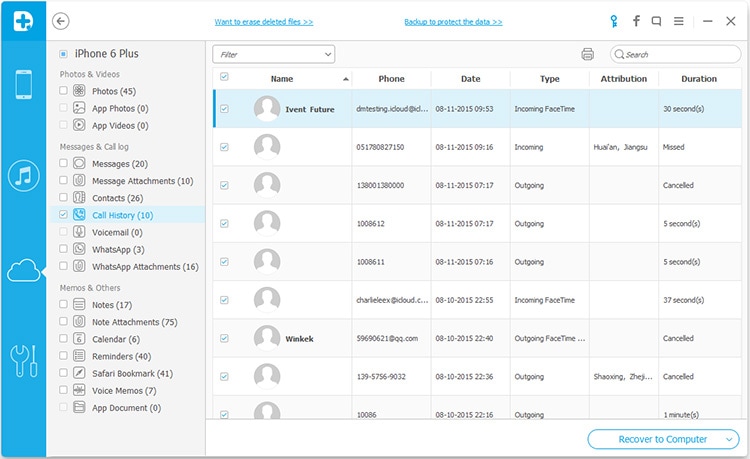Screen dimensions: 750x459
Task: Click the Phone column header
Action: tap(391, 79)
